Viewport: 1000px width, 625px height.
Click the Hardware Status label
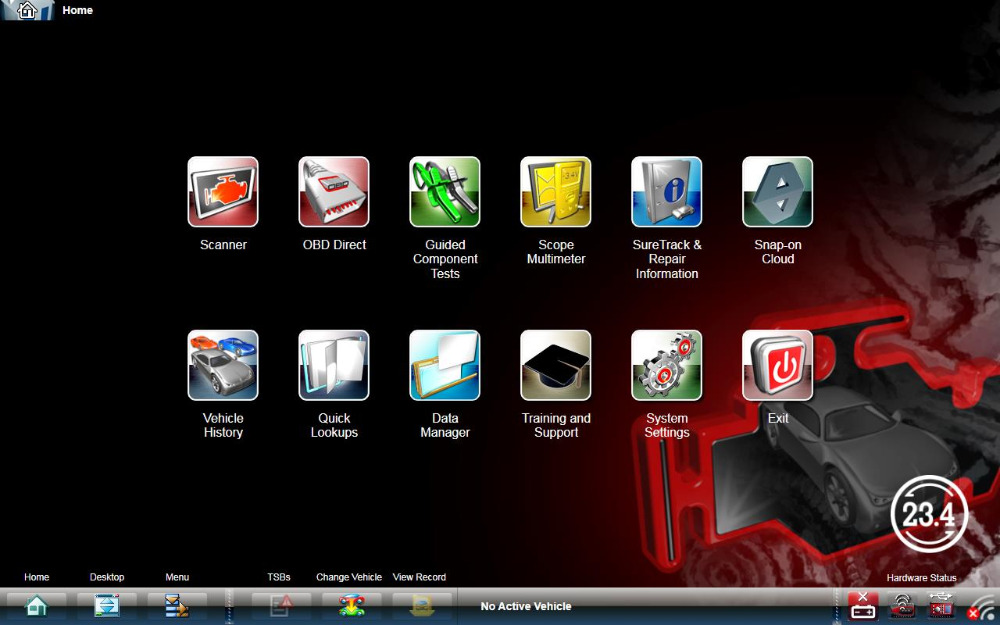point(921,578)
